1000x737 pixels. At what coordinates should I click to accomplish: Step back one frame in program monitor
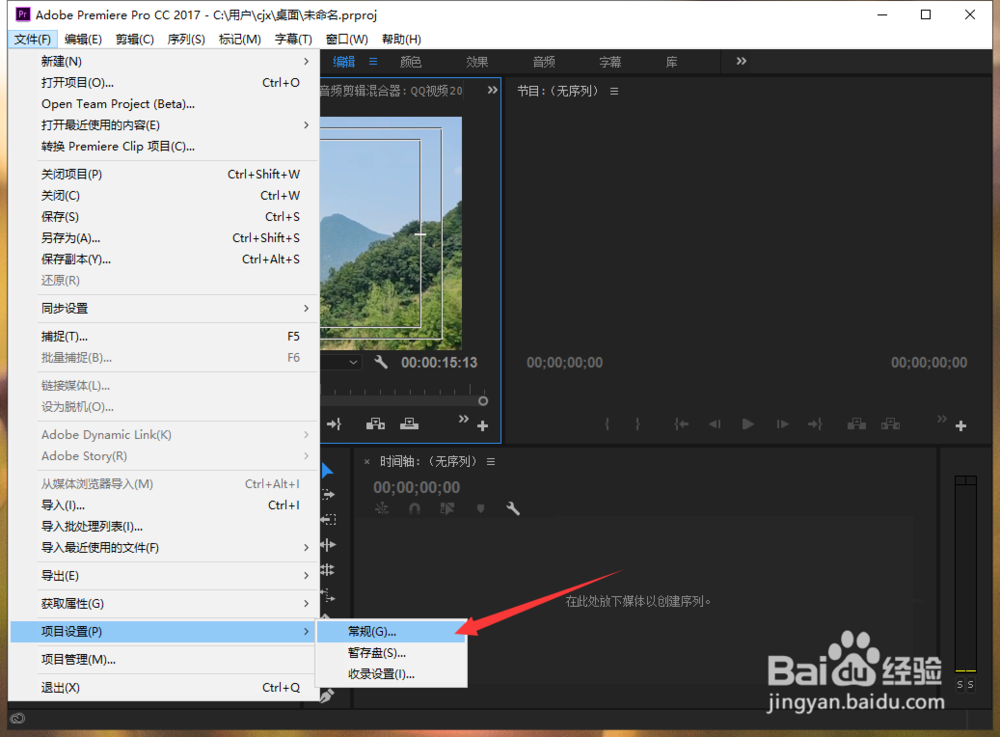715,424
